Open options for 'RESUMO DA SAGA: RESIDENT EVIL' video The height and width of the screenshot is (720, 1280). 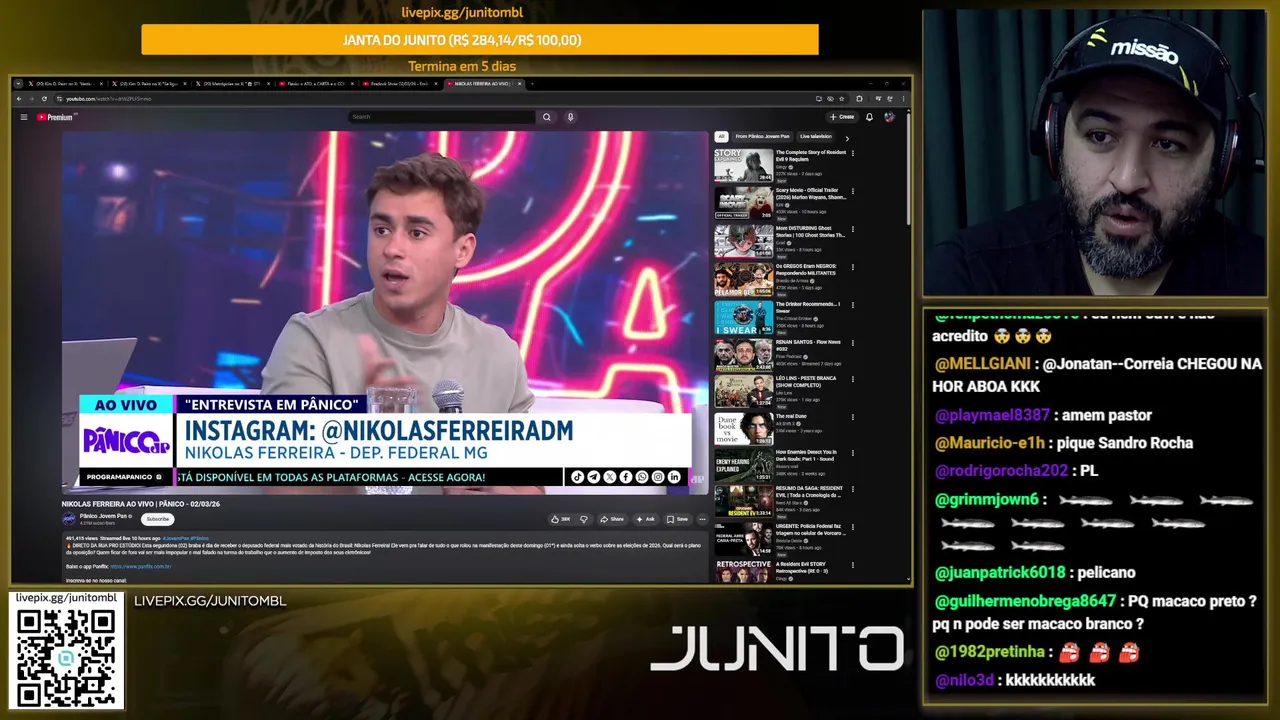point(853,490)
